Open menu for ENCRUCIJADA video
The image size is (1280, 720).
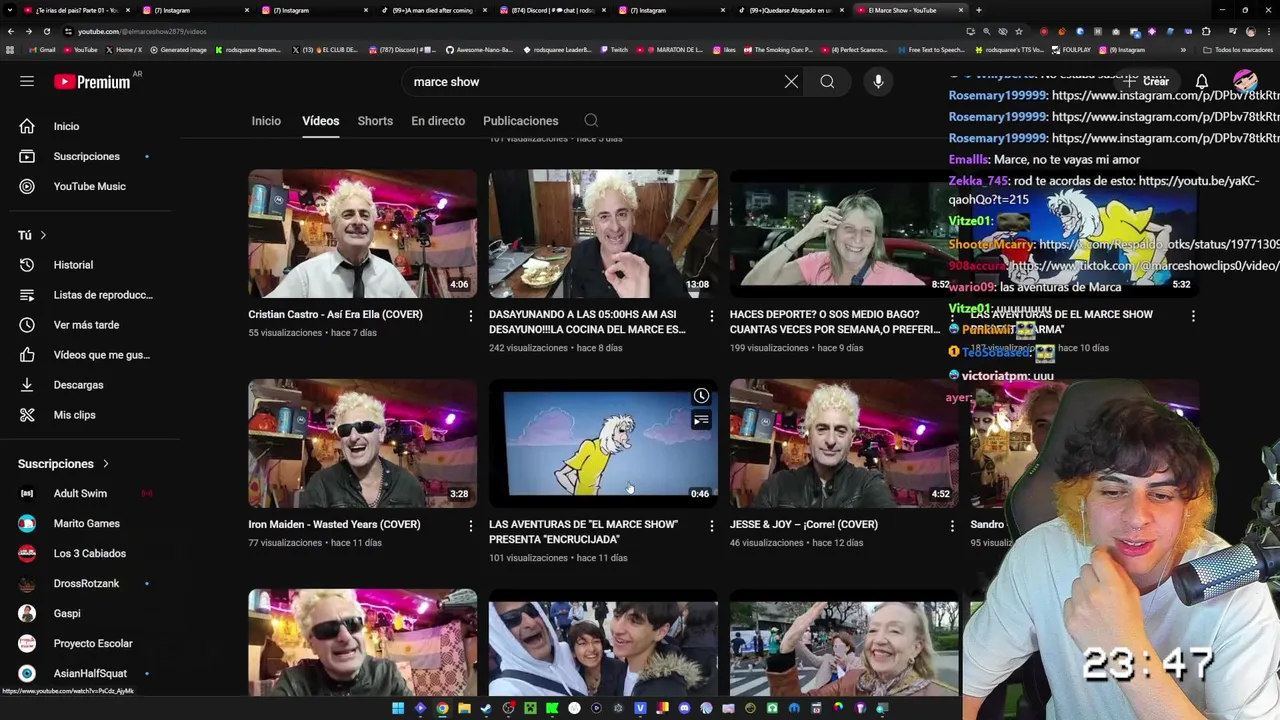pyautogui.click(x=711, y=526)
